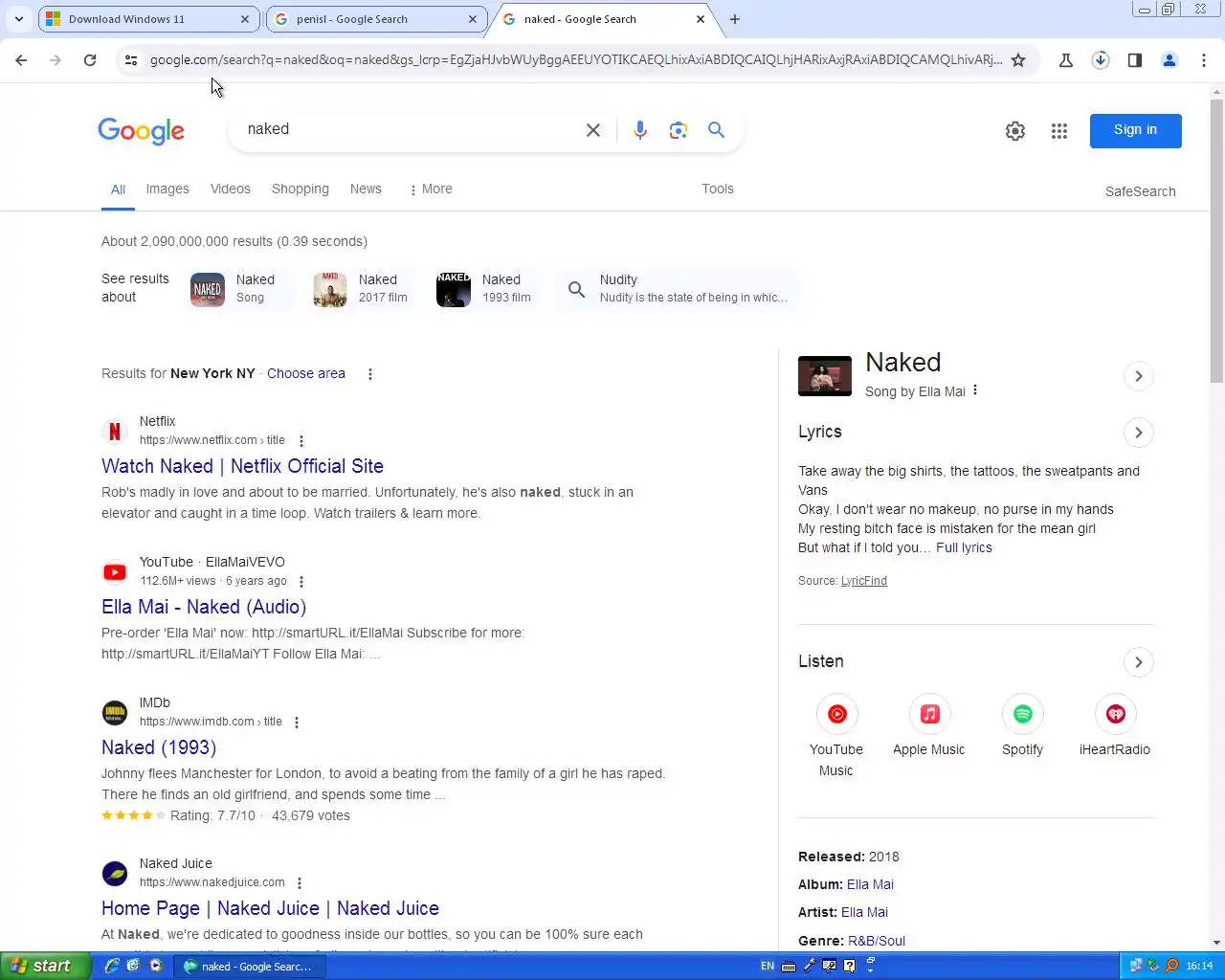This screenshot has height=980, width=1225.
Task: Expand the Listen section chevron
Action: tap(1139, 662)
